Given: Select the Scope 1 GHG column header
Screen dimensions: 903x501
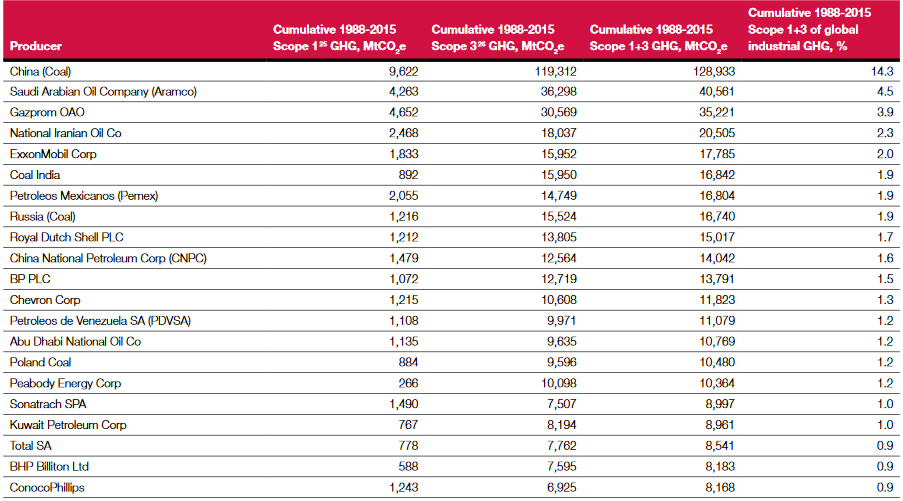Looking at the screenshot, I should coord(339,38).
